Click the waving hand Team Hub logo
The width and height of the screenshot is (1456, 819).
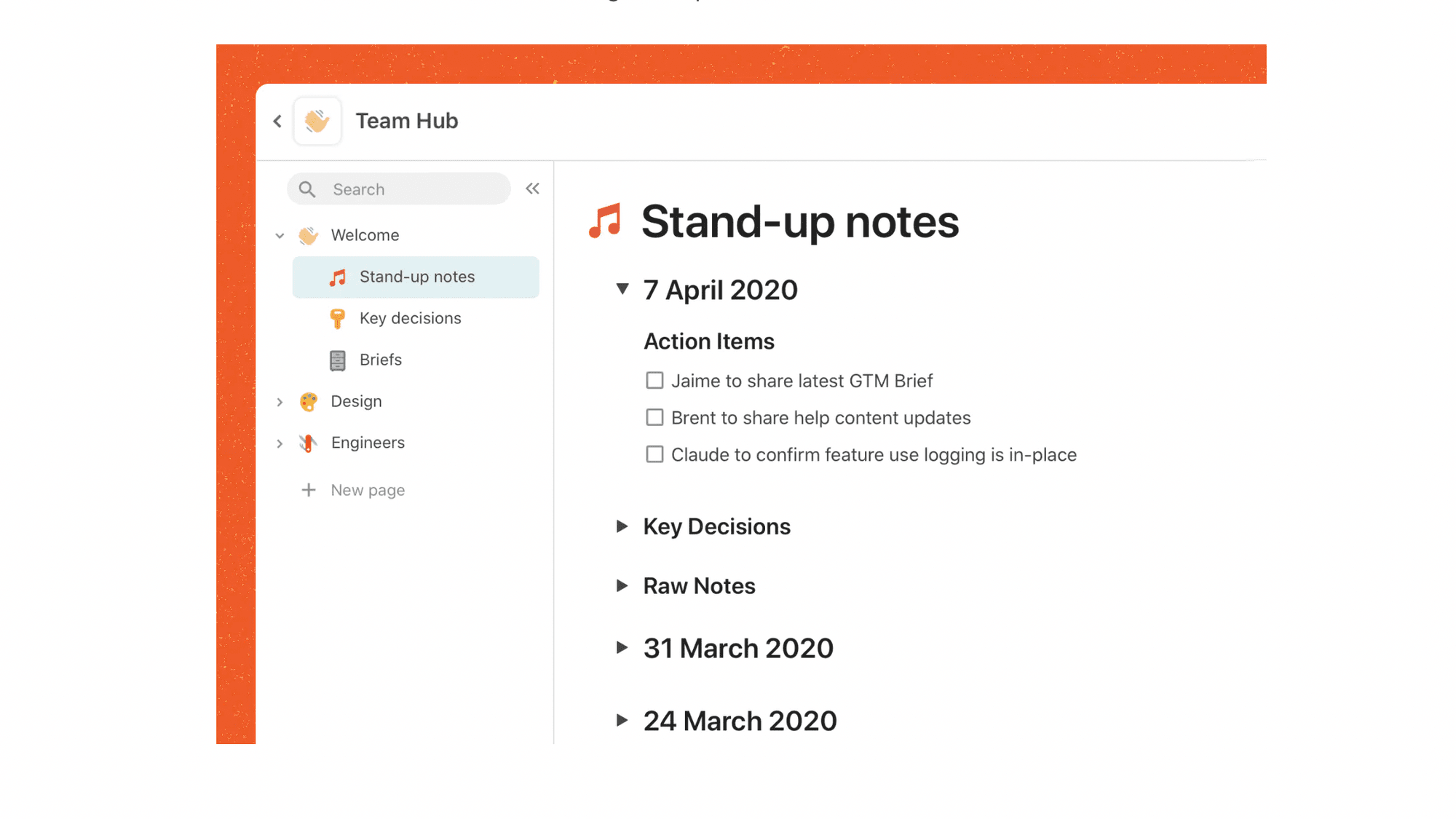[317, 121]
